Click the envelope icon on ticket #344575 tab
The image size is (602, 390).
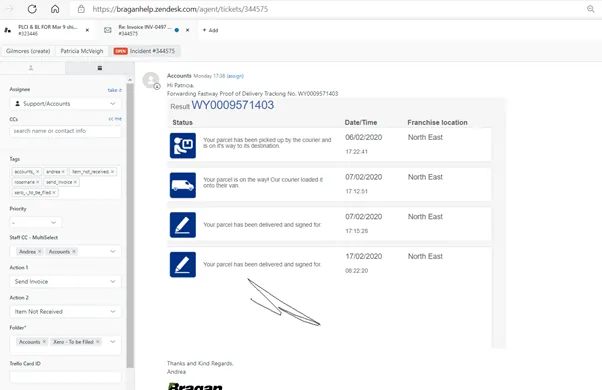(x=108, y=30)
